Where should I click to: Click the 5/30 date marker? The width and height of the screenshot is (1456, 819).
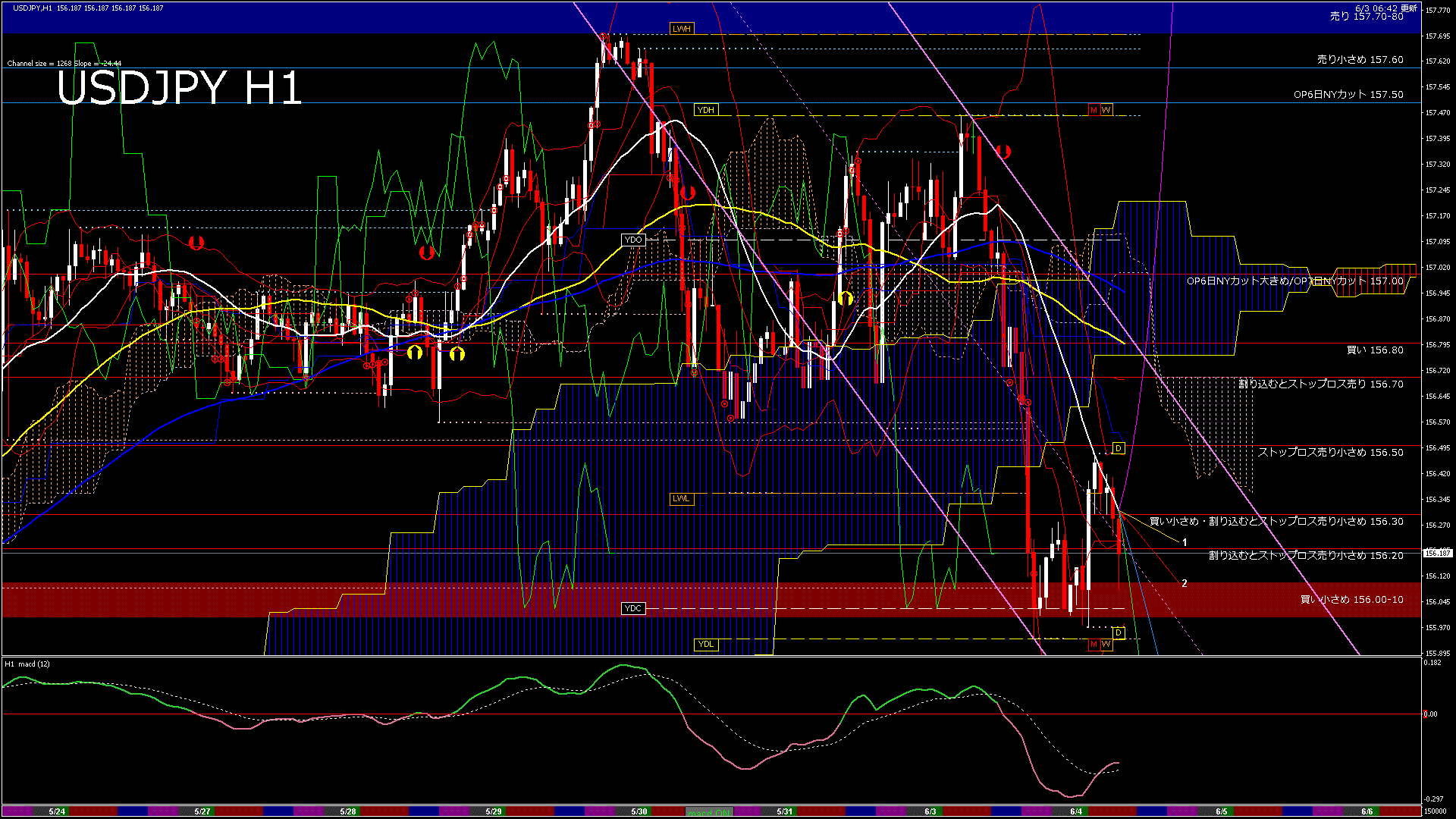(x=639, y=811)
